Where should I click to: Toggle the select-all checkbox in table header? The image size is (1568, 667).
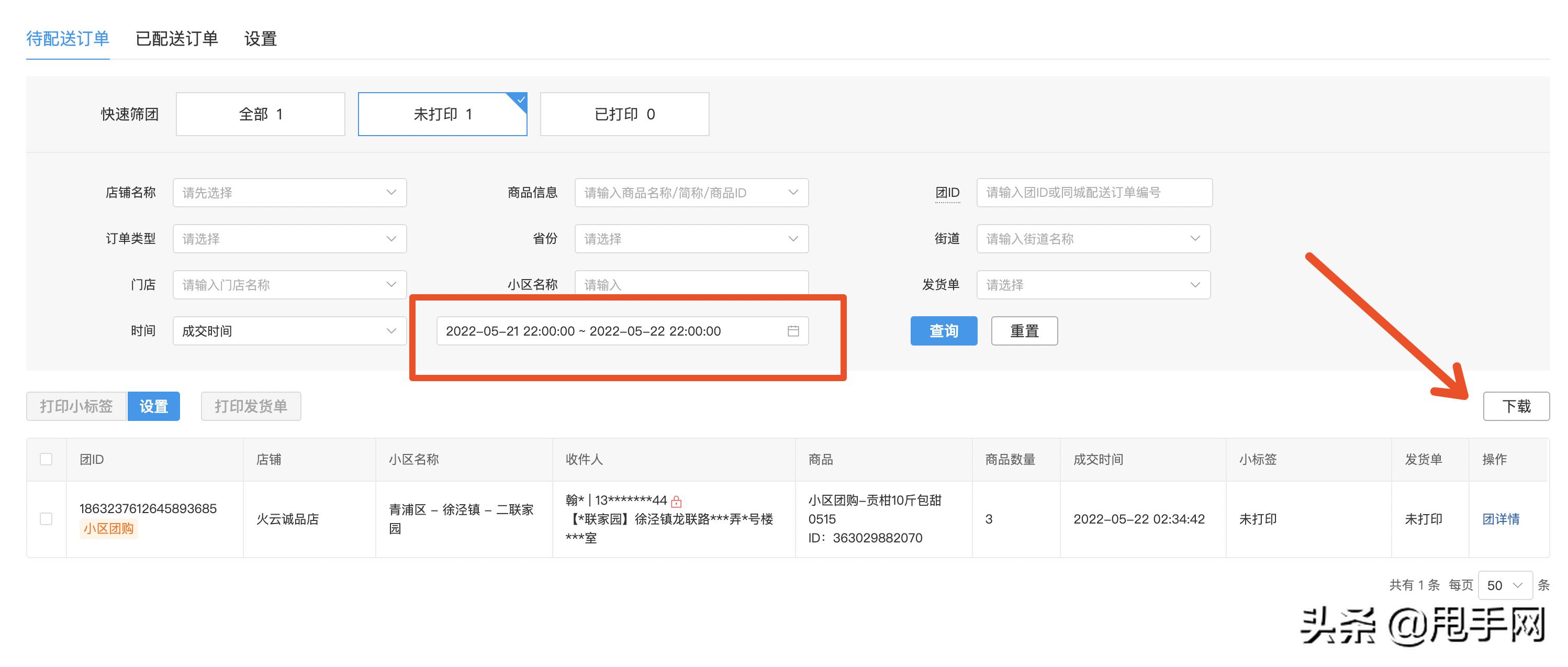pyautogui.click(x=46, y=459)
